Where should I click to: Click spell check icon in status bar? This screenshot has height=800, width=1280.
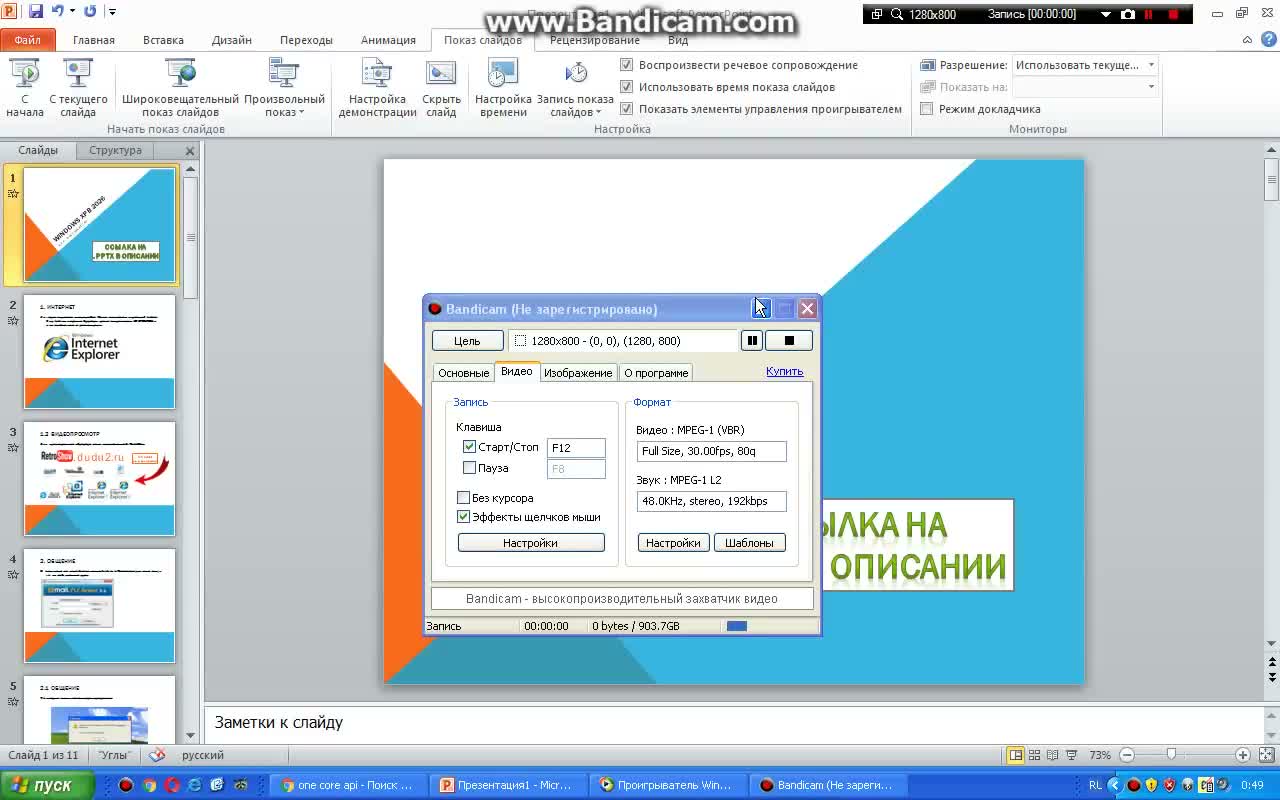click(x=157, y=755)
